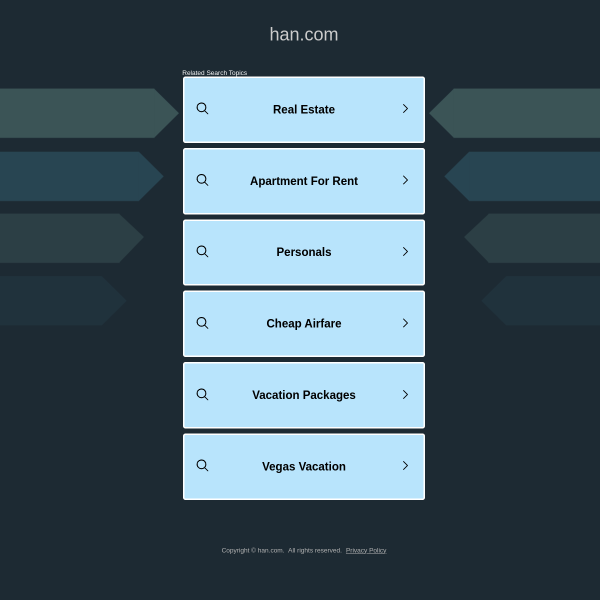600x600 pixels.
Task: Choose the Cheap Airfare topic
Action: point(304,324)
